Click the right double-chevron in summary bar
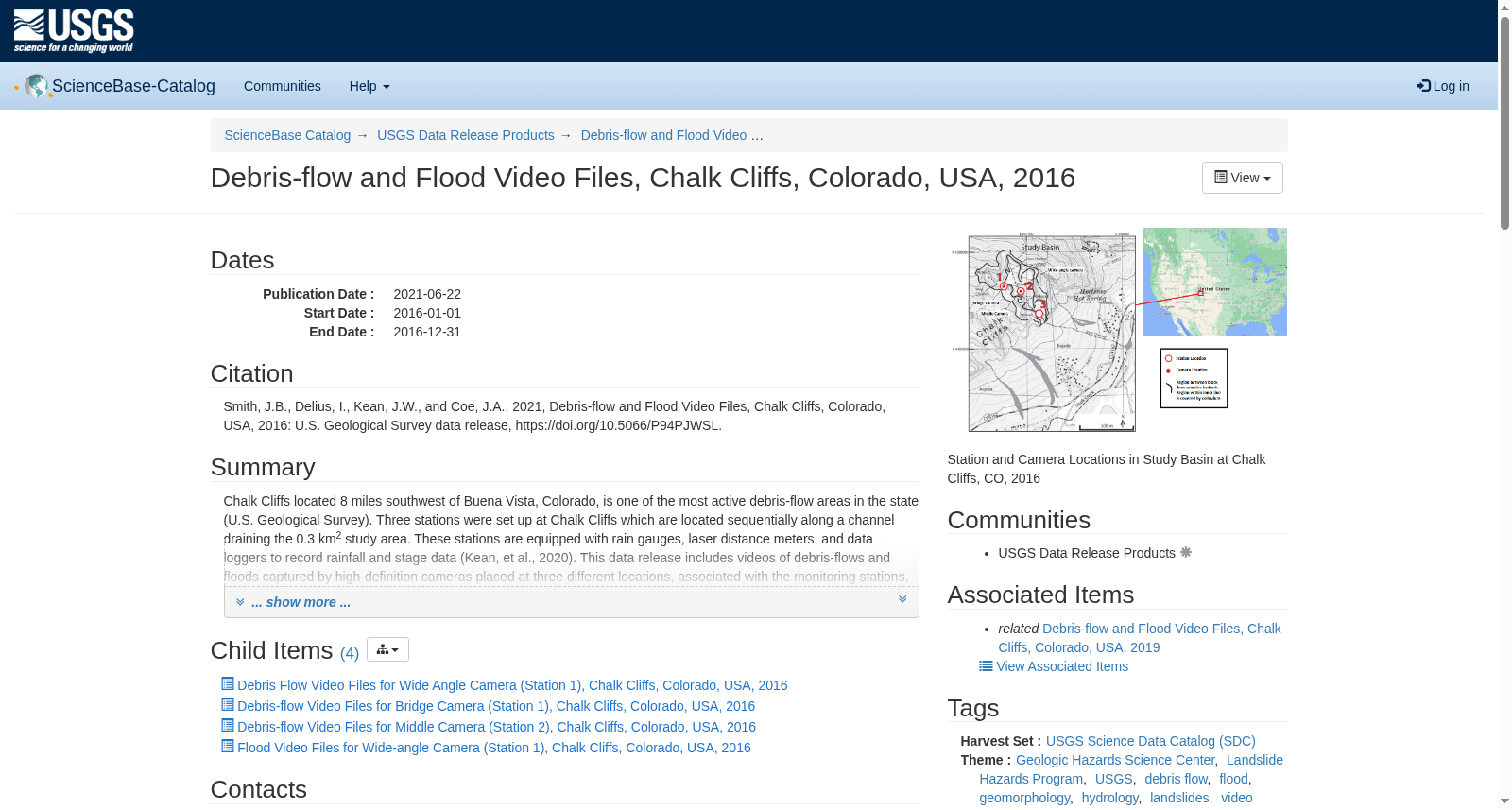 coord(902,599)
